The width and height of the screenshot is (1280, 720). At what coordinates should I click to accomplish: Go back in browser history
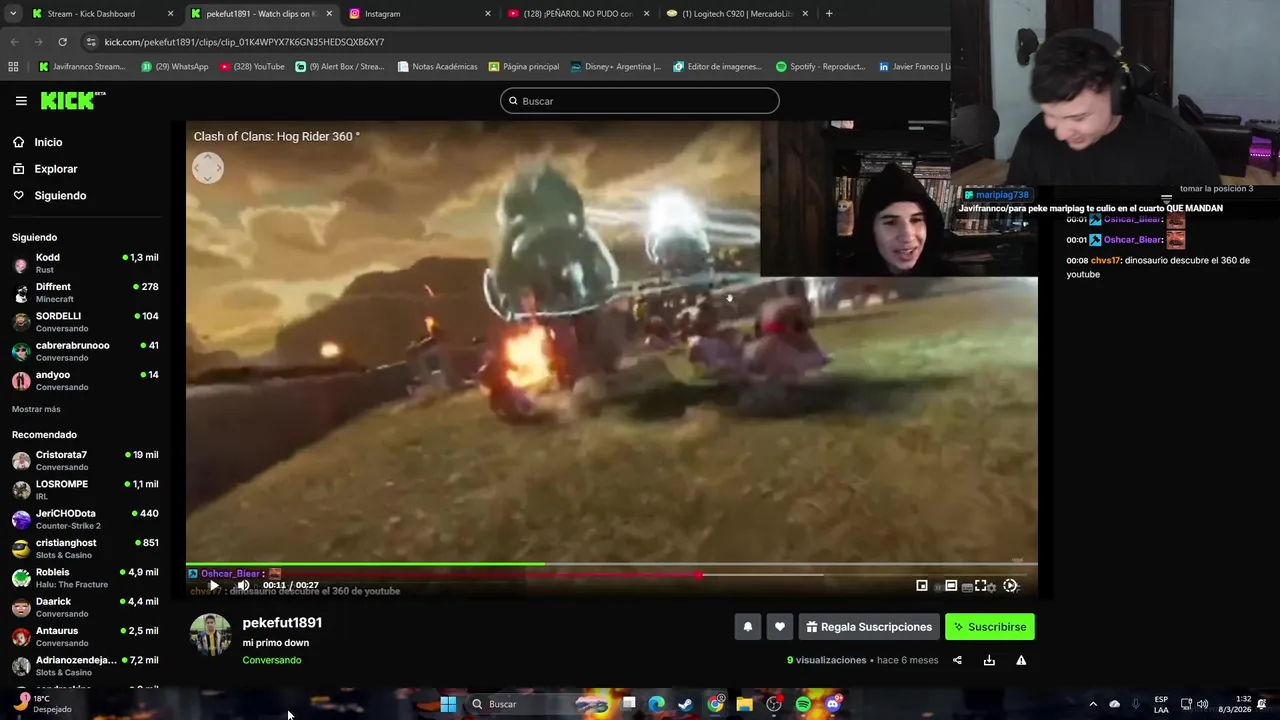[14, 42]
